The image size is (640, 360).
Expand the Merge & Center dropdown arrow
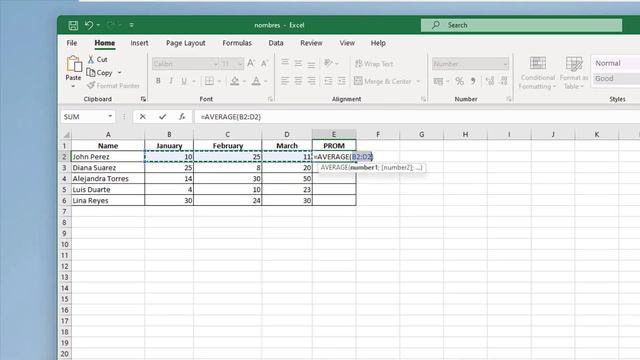418,81
